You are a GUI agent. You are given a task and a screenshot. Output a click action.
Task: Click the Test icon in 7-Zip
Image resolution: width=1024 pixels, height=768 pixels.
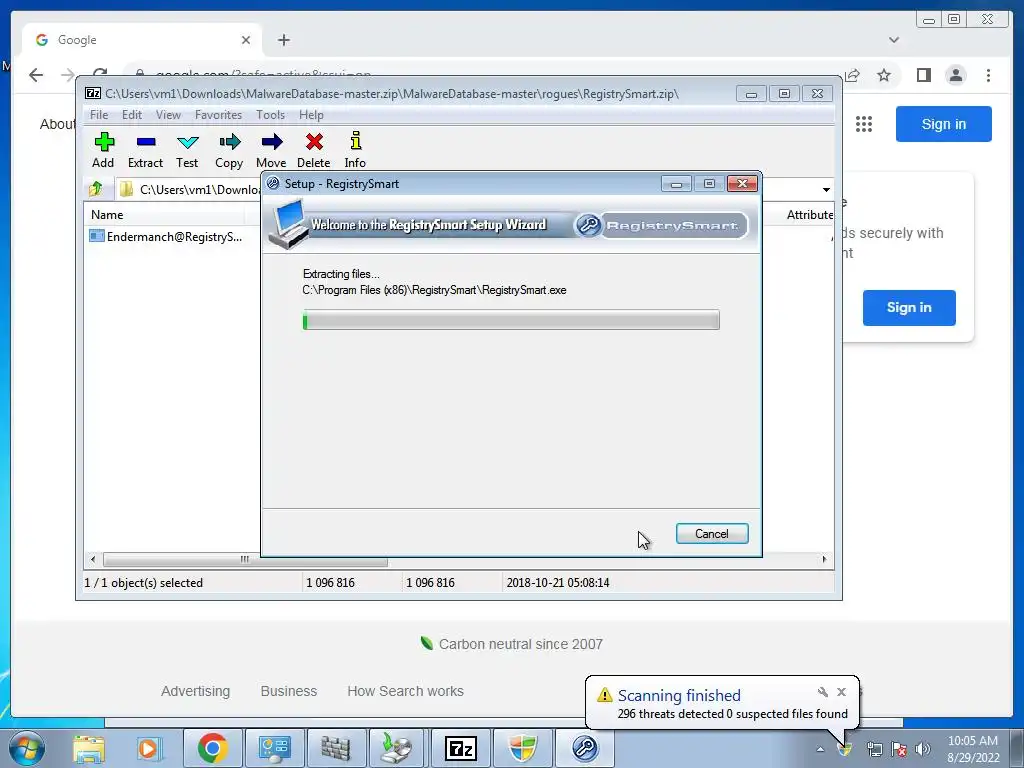point(187,150)
